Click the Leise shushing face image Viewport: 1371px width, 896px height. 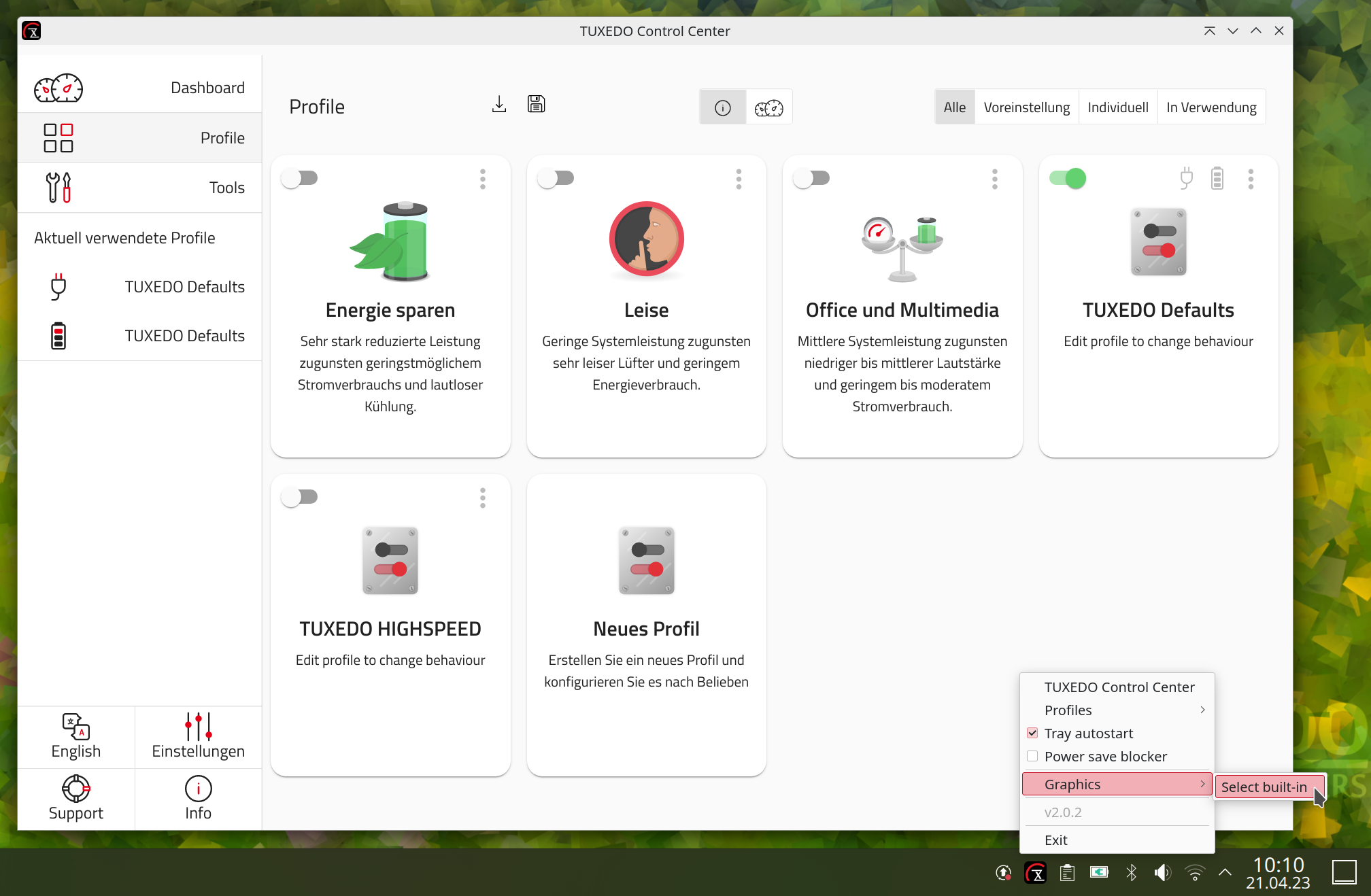tap(646, 239)
